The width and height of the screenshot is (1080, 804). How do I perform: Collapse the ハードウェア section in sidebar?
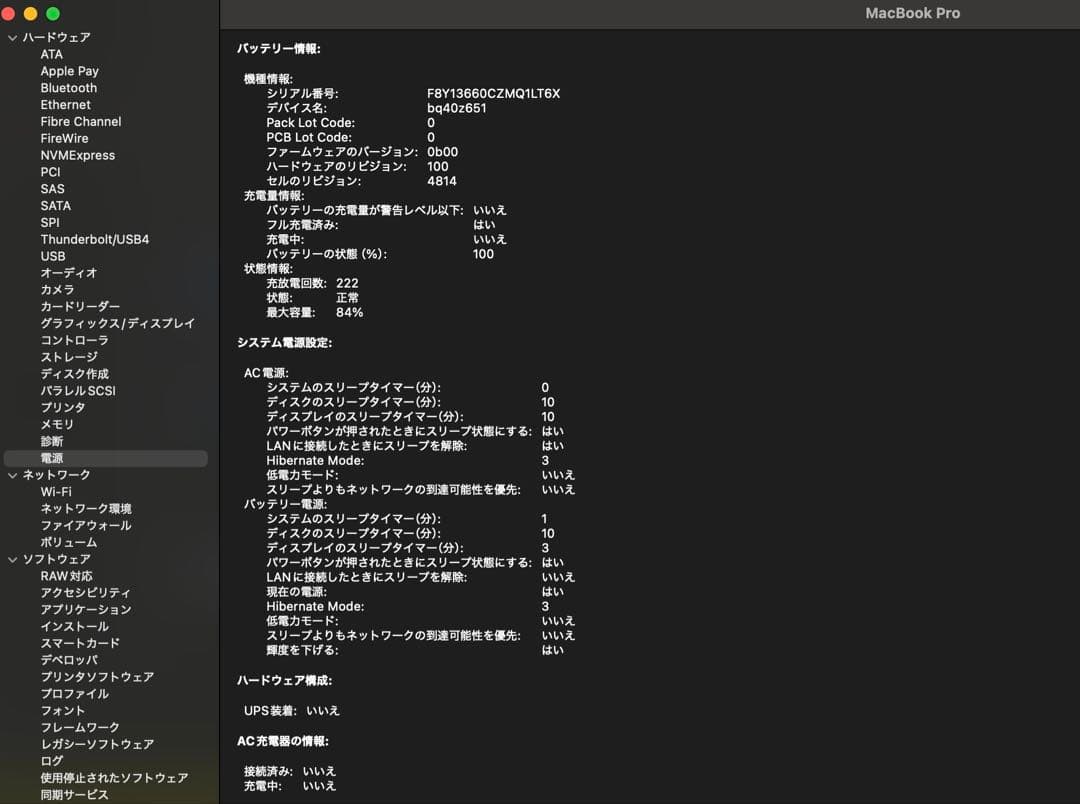11,37
